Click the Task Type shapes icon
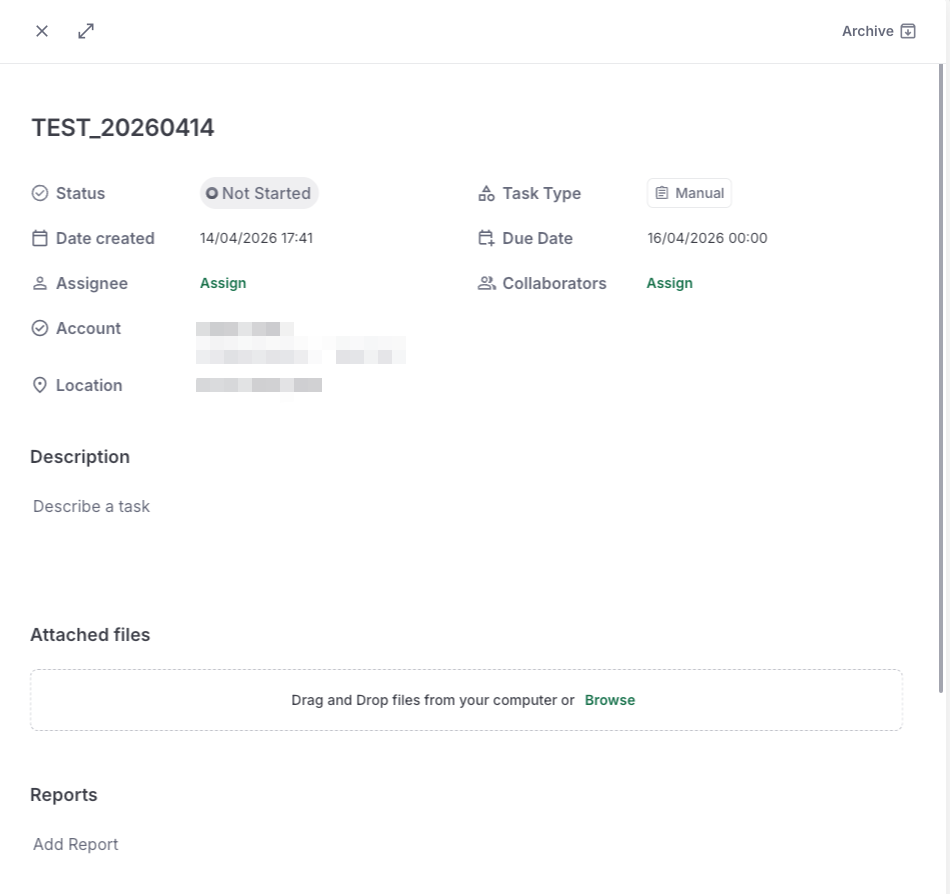Image resolution: width=950 pixels, height=894 pixels. coord(486,193)
